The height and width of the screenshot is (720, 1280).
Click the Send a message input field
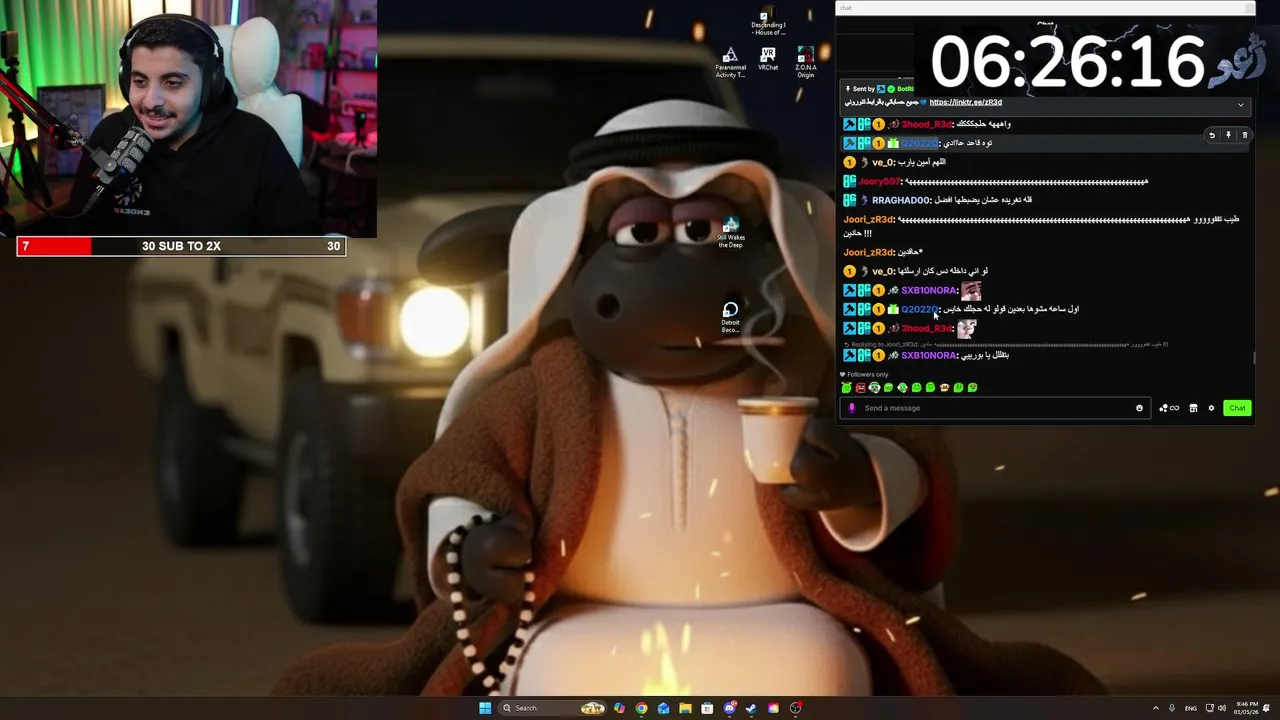click(994, 408)
